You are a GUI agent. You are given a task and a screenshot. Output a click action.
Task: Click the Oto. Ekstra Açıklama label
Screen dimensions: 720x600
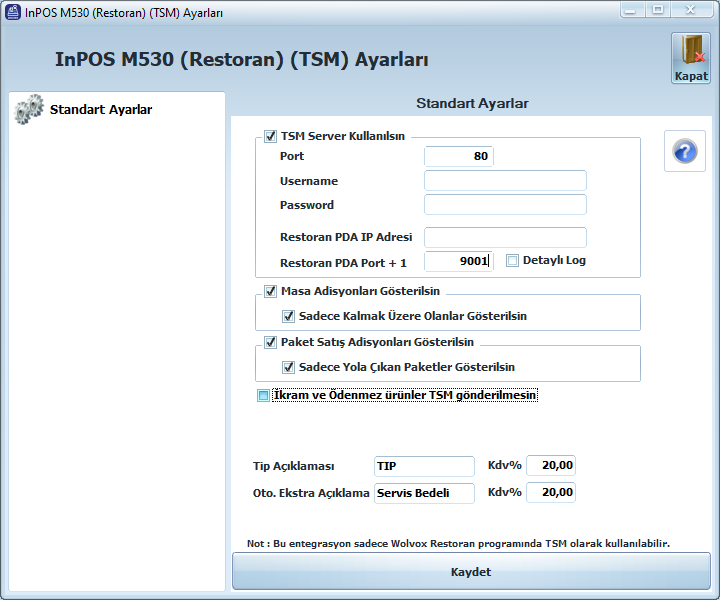(311, 493)
